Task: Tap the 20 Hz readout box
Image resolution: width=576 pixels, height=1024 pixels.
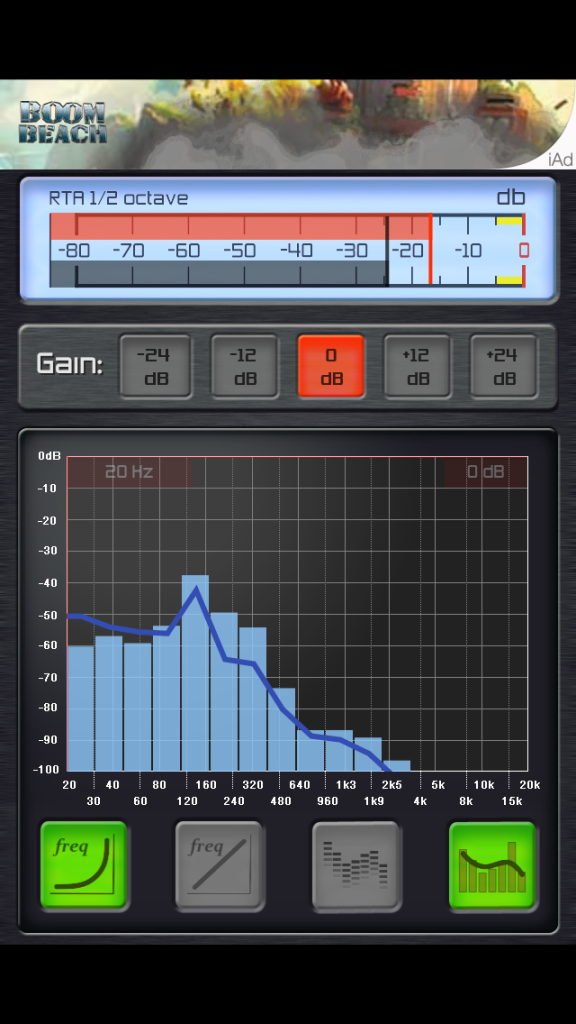Action: click(x=129, y=472)
